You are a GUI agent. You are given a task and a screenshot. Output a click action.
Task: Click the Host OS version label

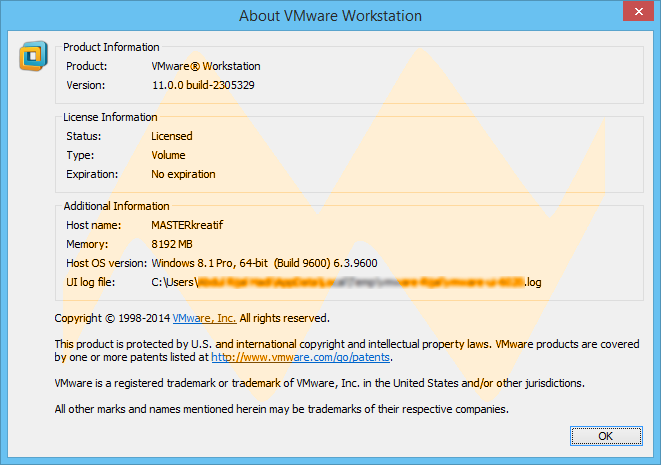click(106, 263)
